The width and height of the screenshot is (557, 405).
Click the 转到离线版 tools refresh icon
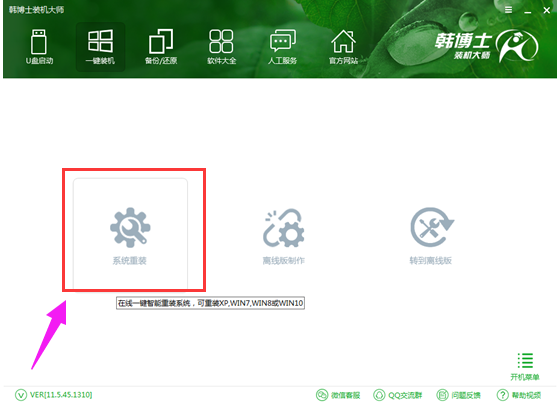tap(432, 227)
